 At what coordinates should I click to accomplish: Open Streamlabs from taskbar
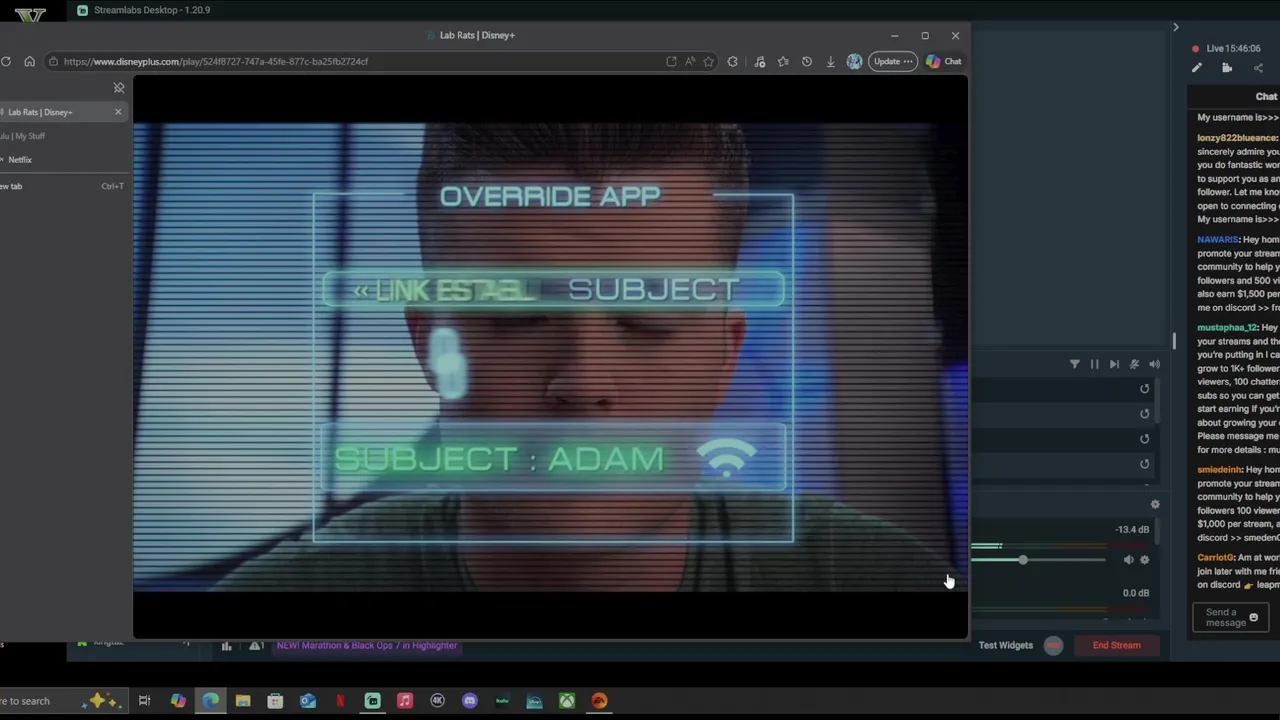click(x=372, y=701)
